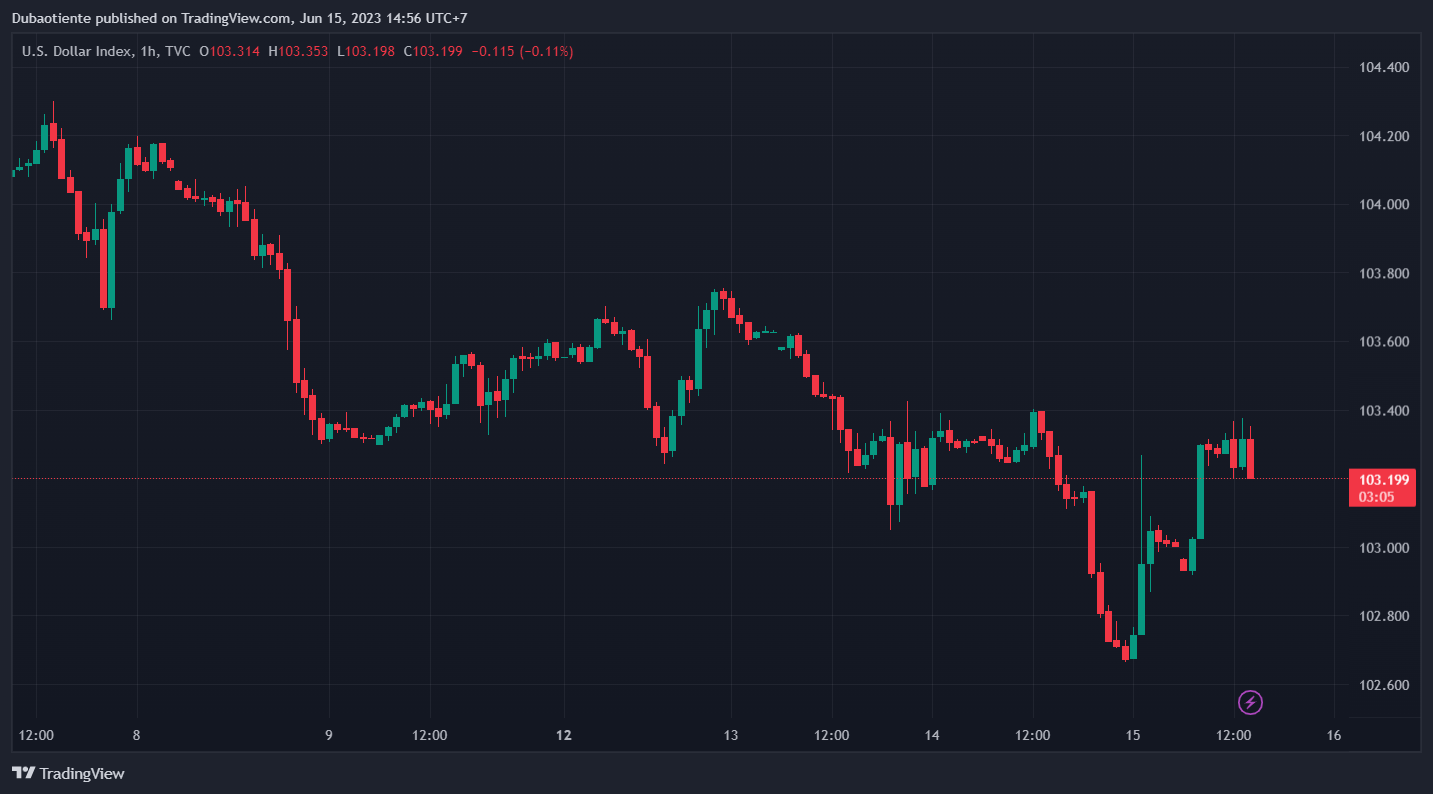1433x794 pixels.
Task: Click date label 13 on time axis
Action: [x=730, y=735]
